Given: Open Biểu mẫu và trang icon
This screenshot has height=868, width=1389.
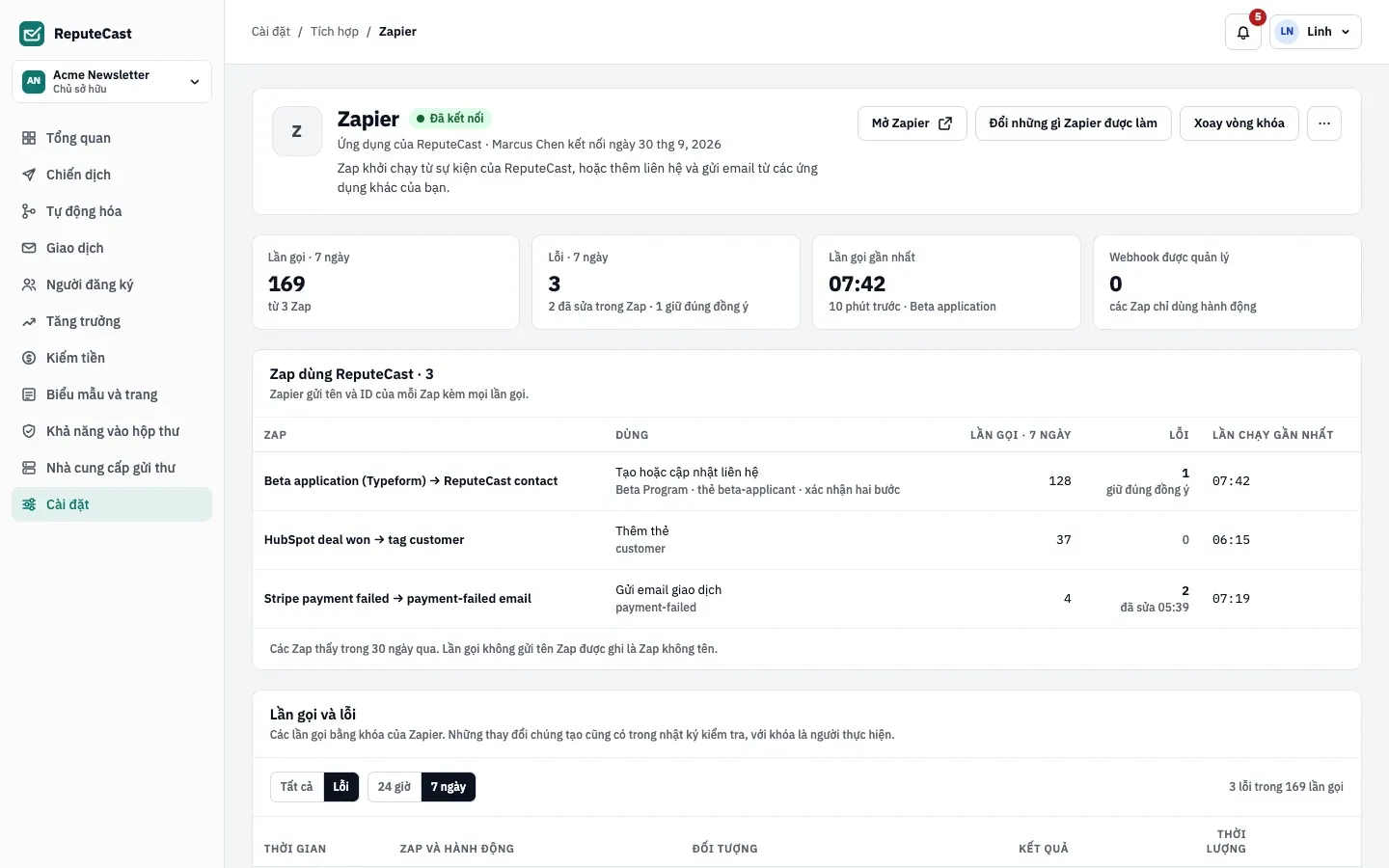Looking at the screenshot, I should pyautogui.click(x=29, y=394).
